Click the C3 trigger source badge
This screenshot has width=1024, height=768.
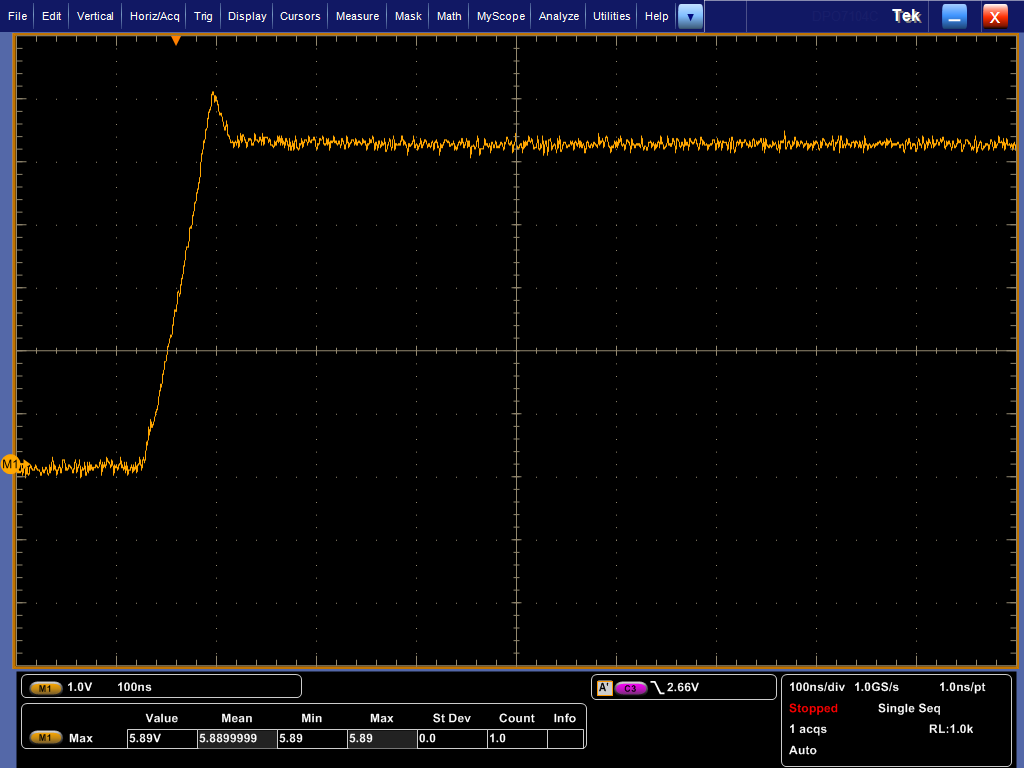pyautogui.click(x=630, y=688)
